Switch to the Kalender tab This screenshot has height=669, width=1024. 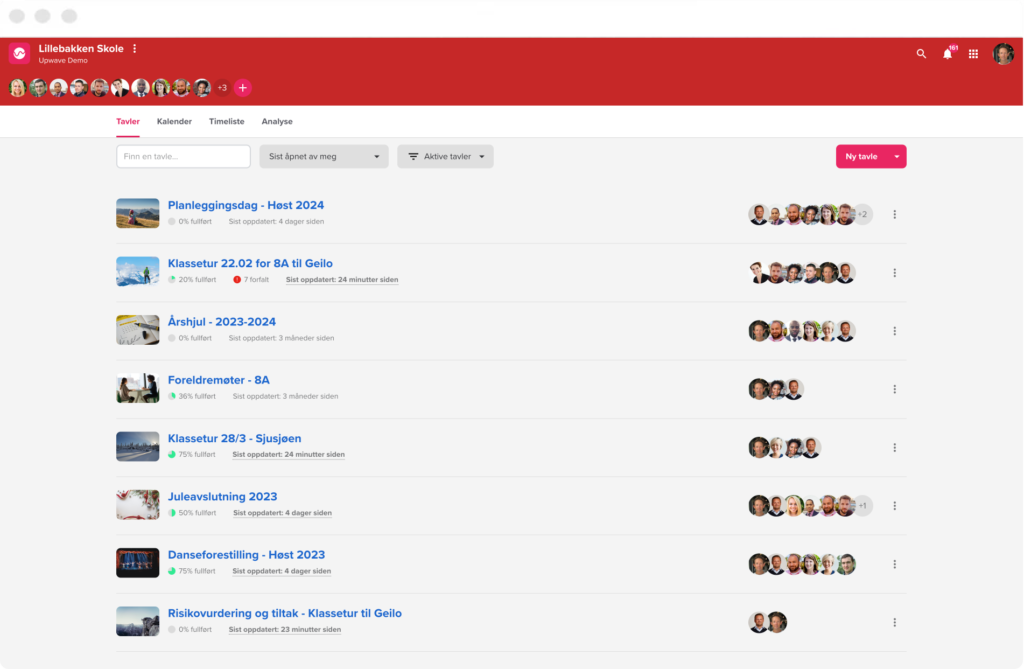[174, 122]
